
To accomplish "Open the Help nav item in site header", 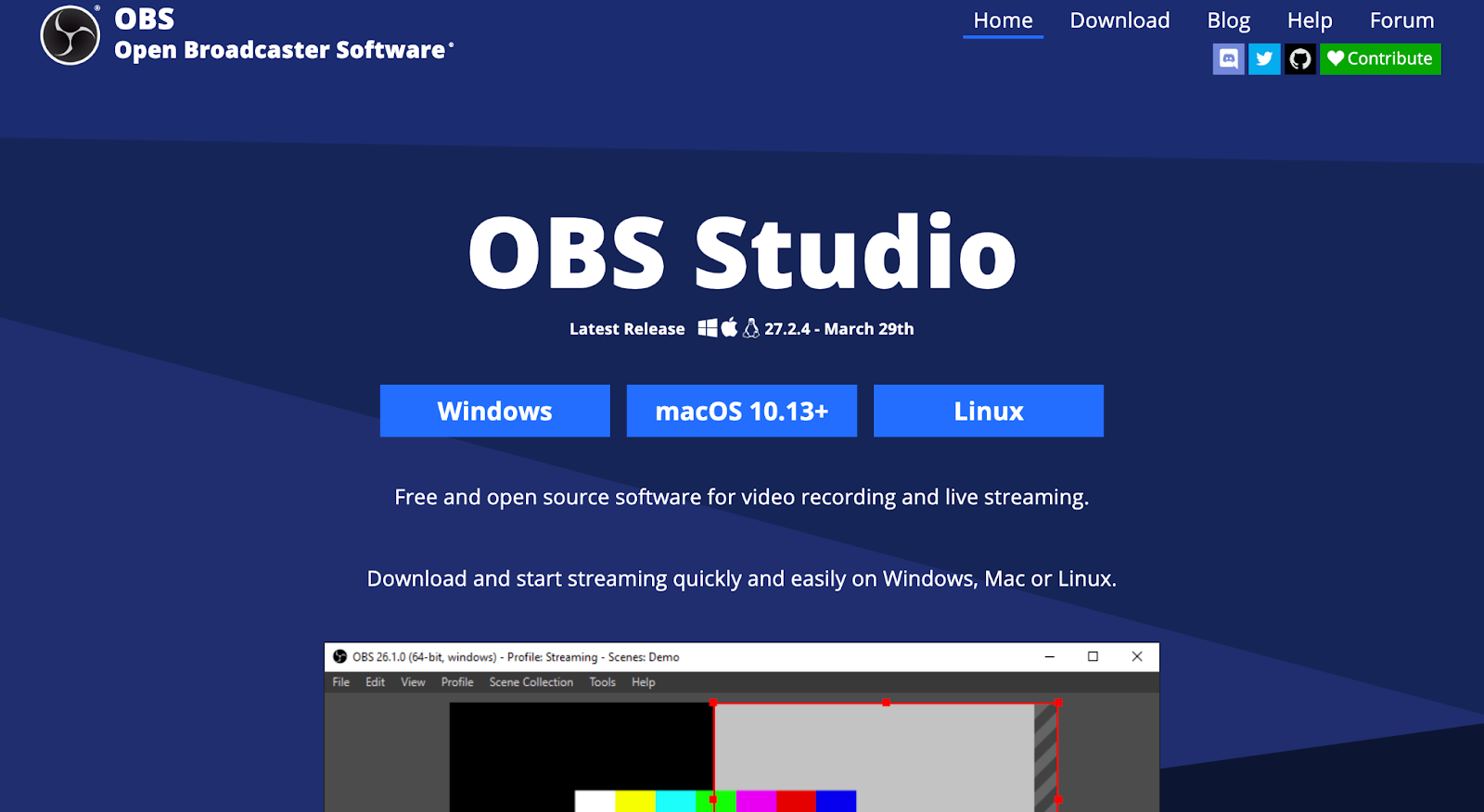I will 1310,20.
